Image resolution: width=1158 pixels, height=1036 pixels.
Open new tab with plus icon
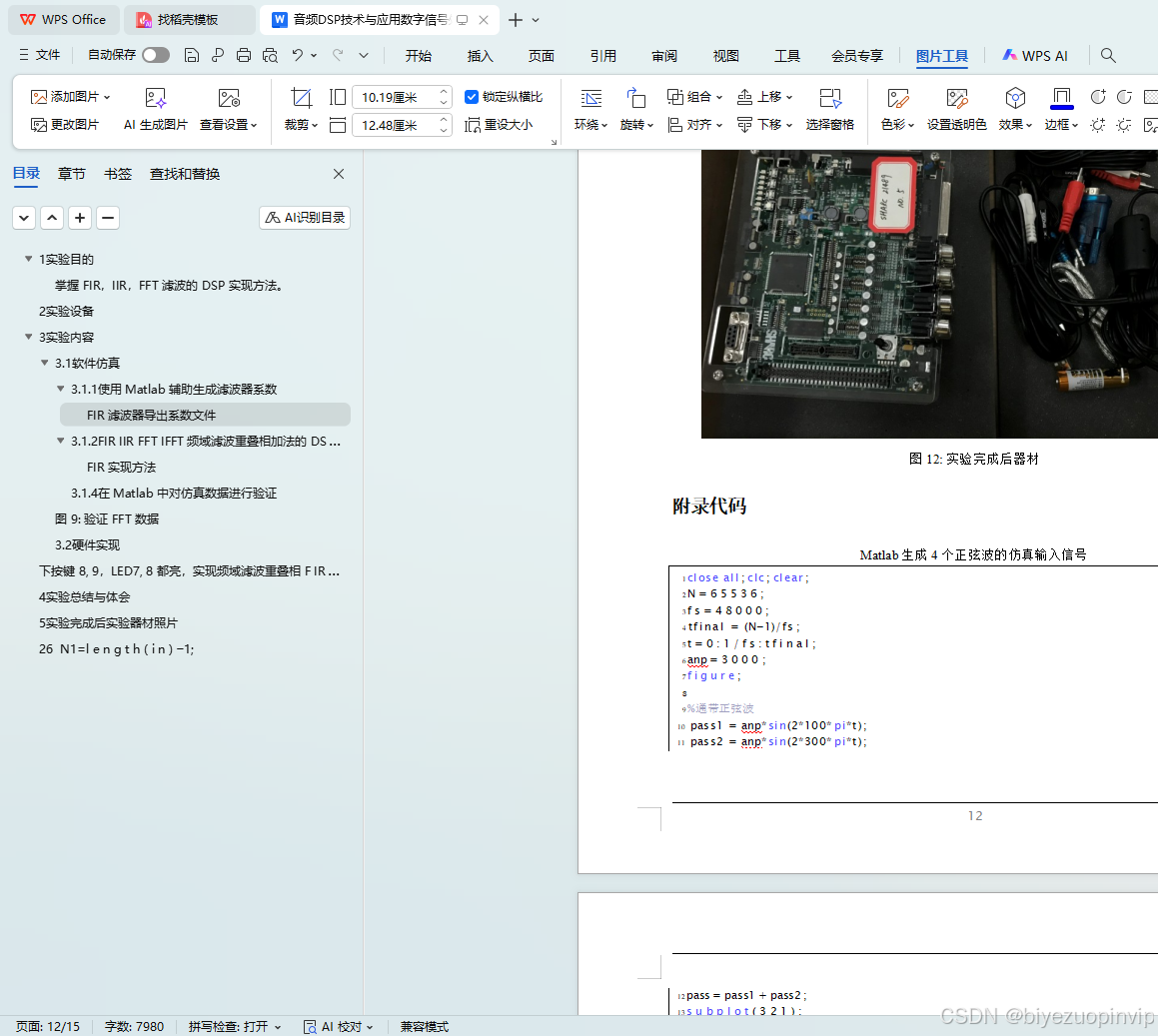[x=516, y=20]
